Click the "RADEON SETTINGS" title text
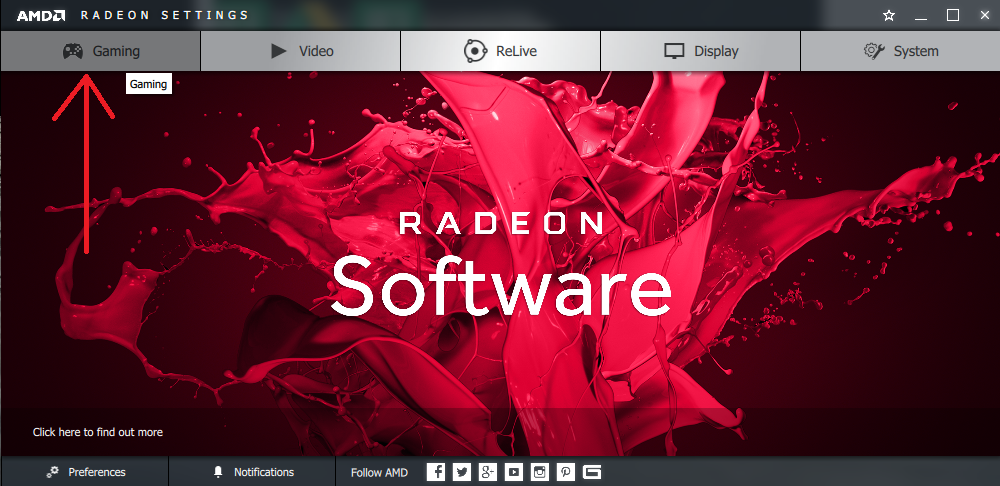 pyautogui.click(x=165, y=15)
